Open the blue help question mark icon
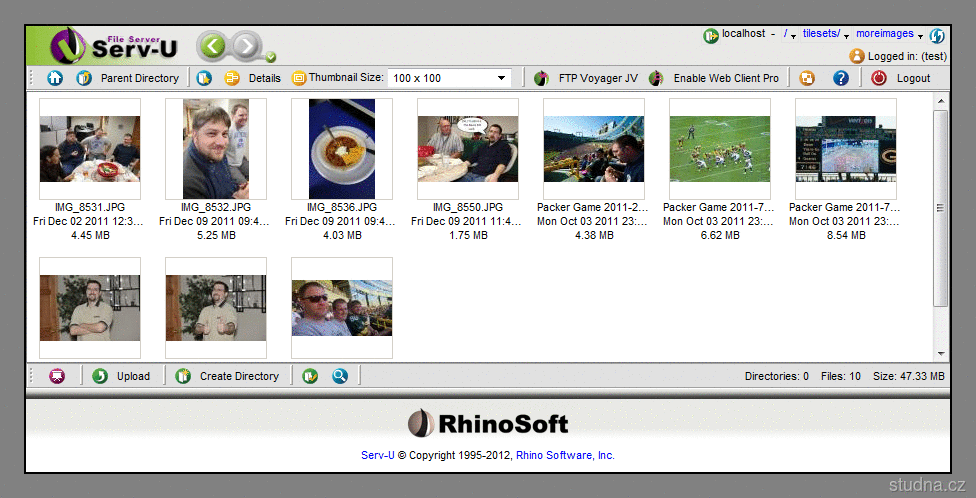The width and height of the screenshot is (976, 498). click(841, 78)
